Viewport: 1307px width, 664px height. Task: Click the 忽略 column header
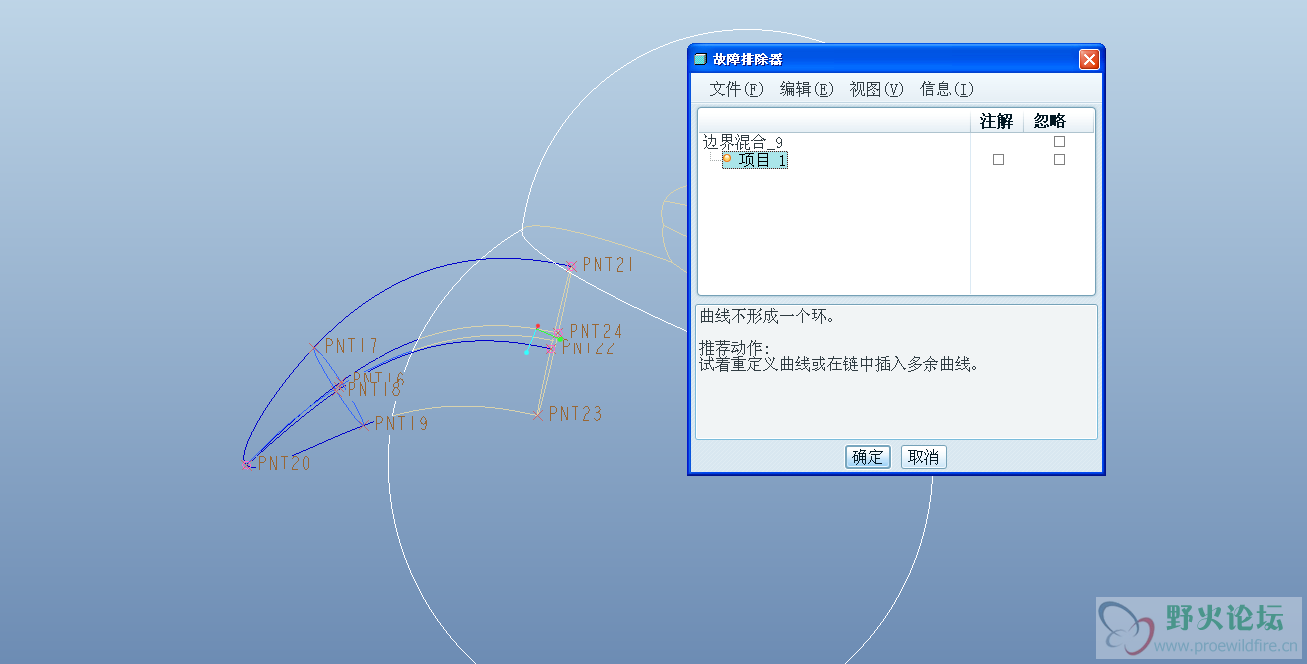[1050, 121]
